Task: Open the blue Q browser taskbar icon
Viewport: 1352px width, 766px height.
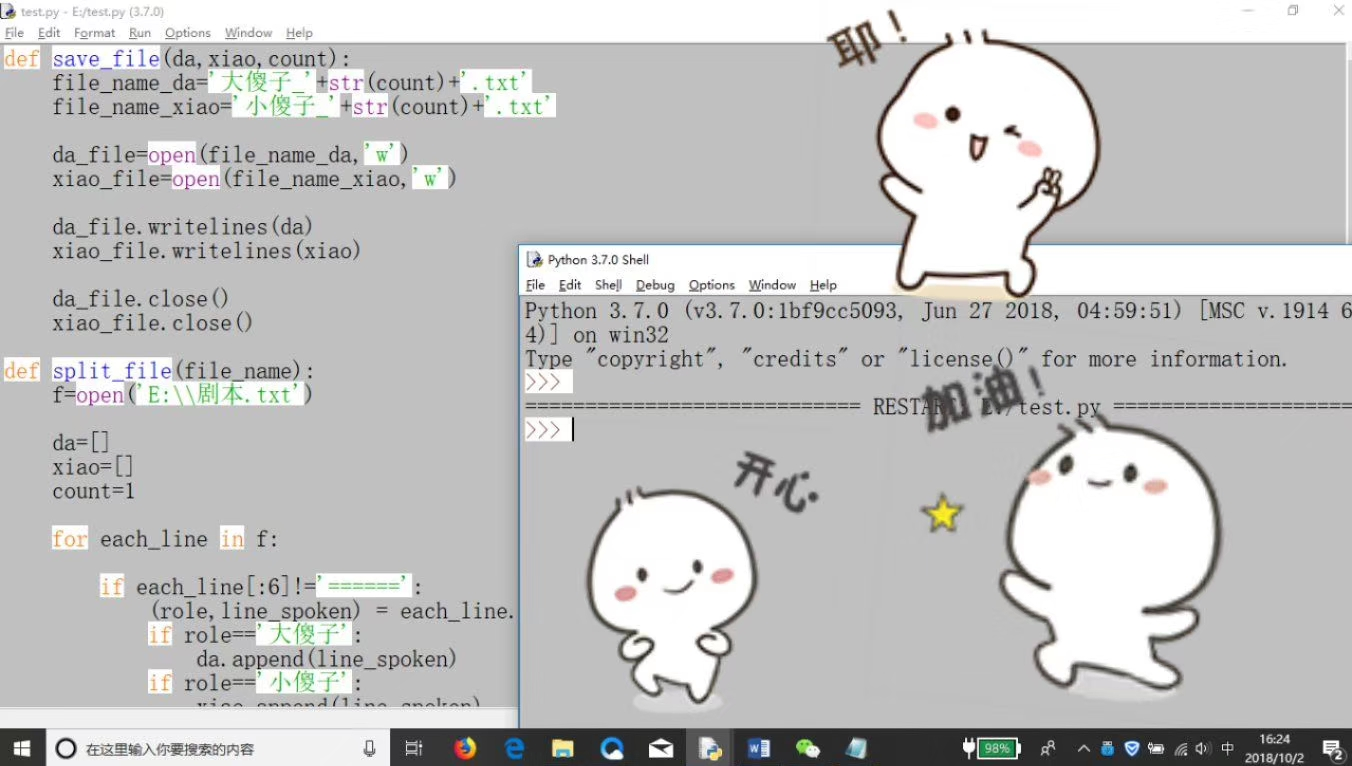Action: point(612,748)
